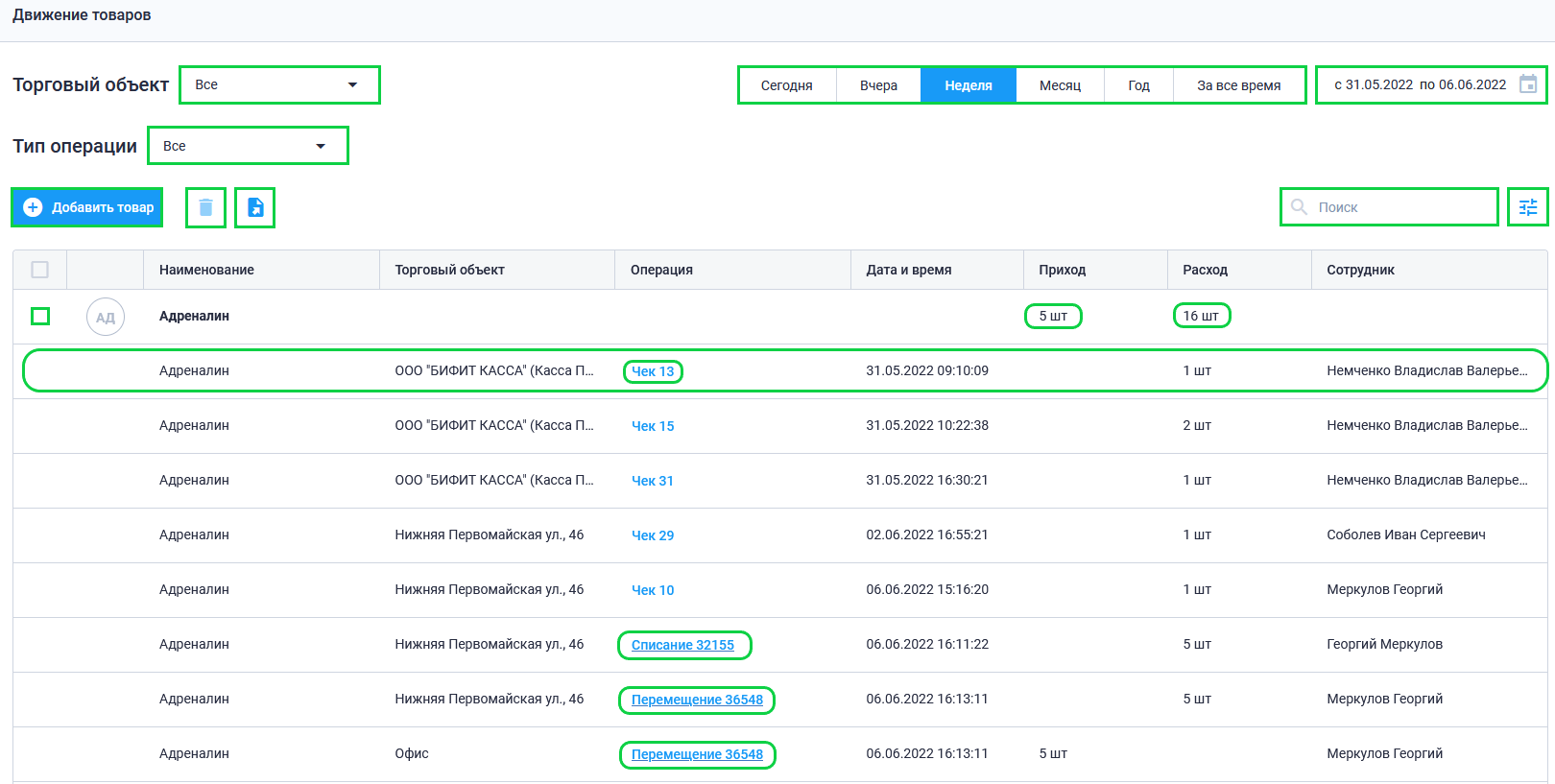Viewport: 1555px width, 784px height.
Task: Click the АД avatar for Адреналин
Action: [106, 317]
